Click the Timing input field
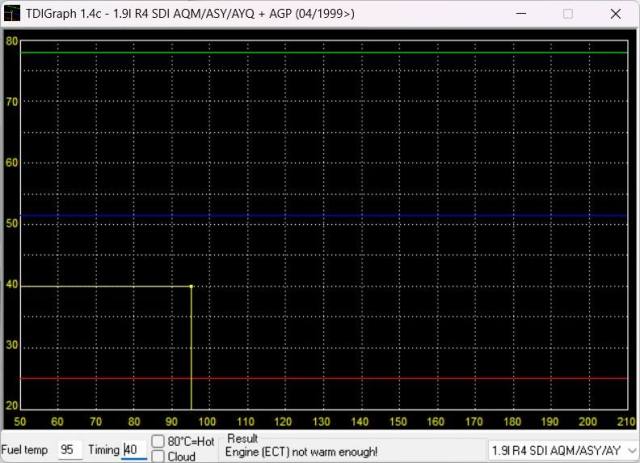Image resolution: width=640 pixels, height=463 pixels. tap(133, 450)
